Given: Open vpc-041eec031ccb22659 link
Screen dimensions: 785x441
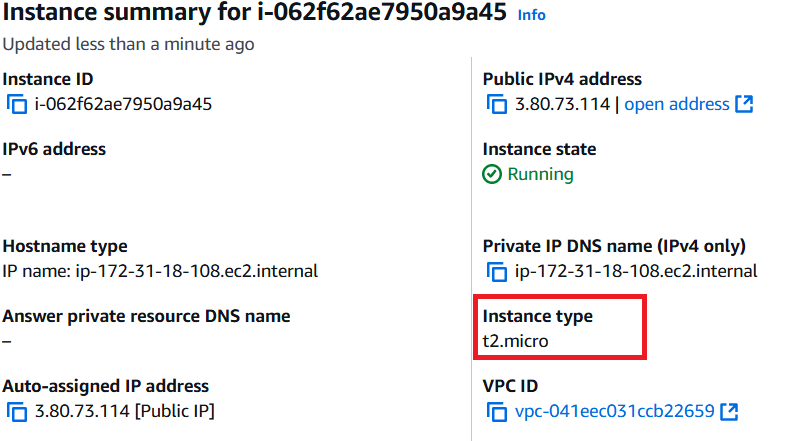Looking at the screenshot, I should 615,411.
